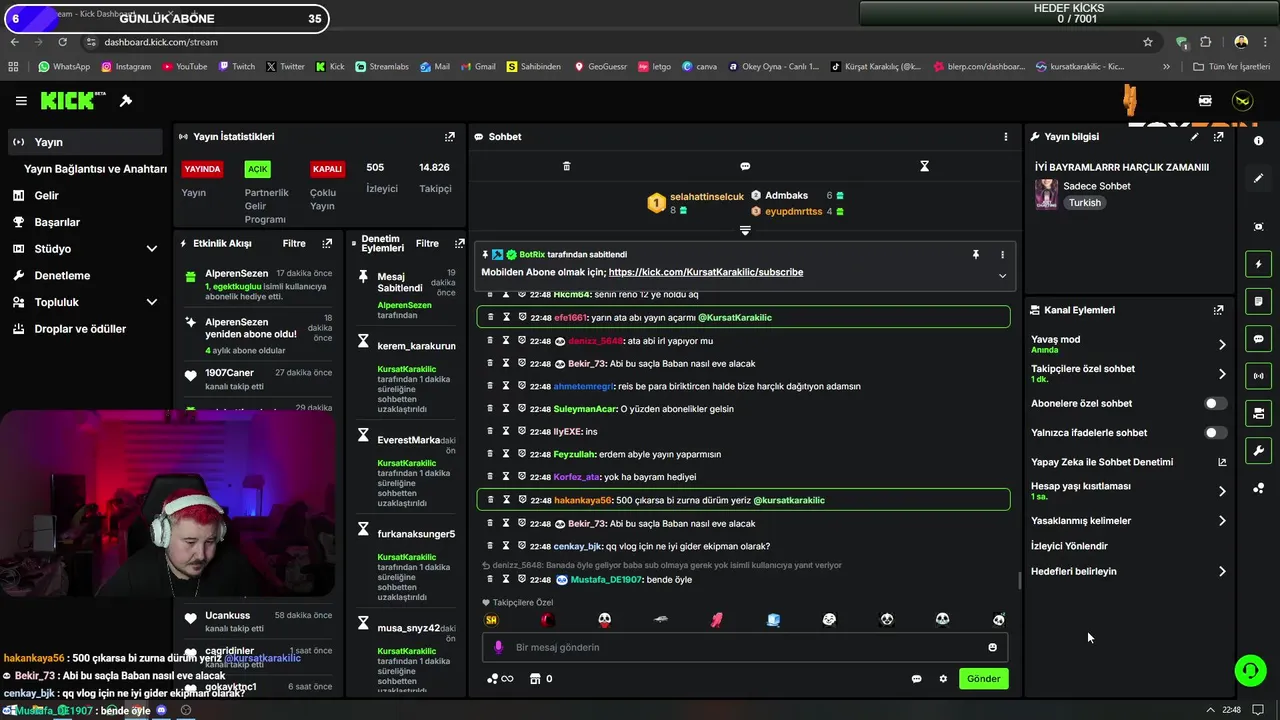Pop out the Etkinlik Akışı panel
The image size is (1280, 720).
327,244
